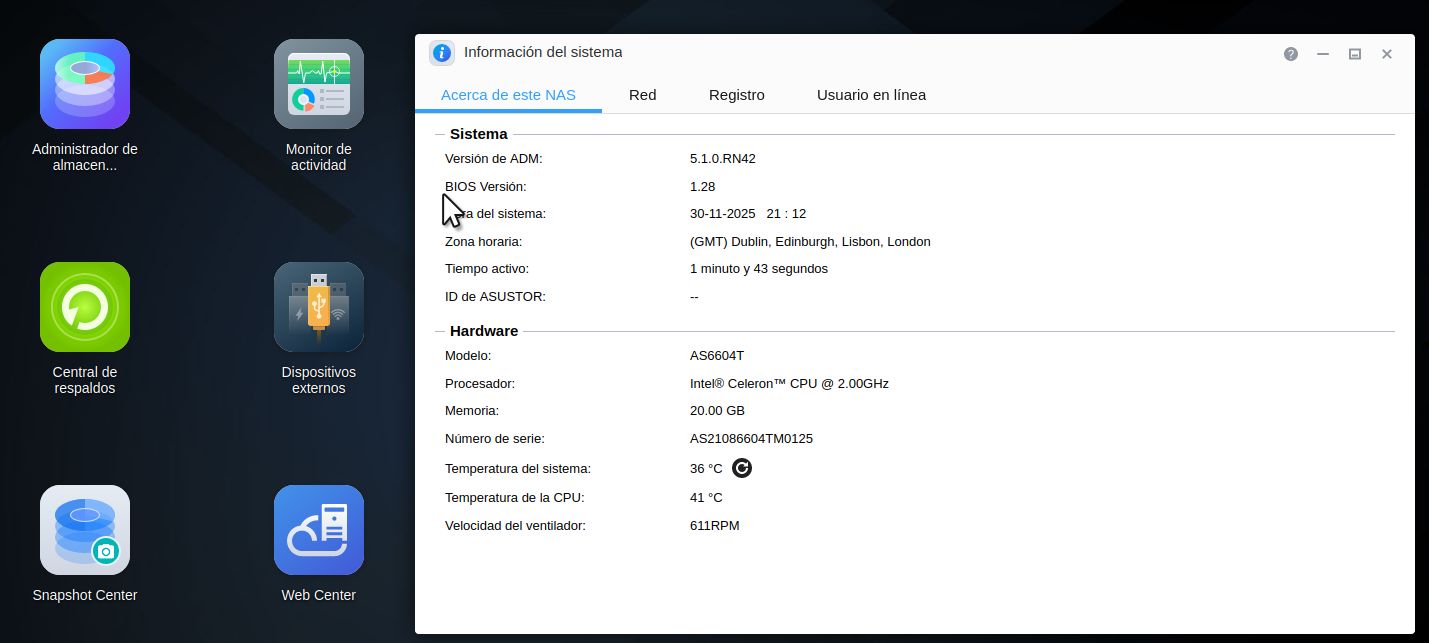Open Dispositivos externos USB icon
The width and height of the screenshot is (1429, 643).
(318, 307)
